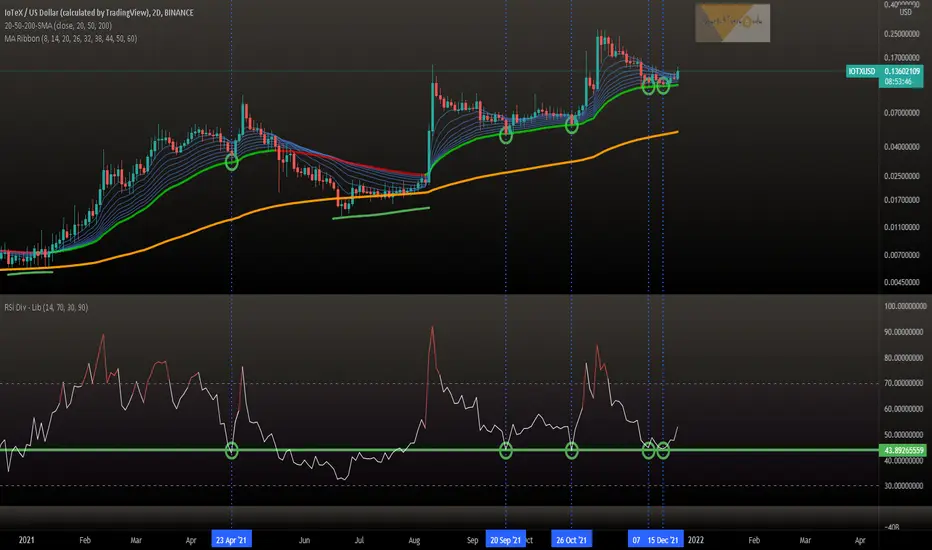Screen dimensions: 932x550
Task: Click the 07 date marker on time axis
Action: click(x=636, y=540)
